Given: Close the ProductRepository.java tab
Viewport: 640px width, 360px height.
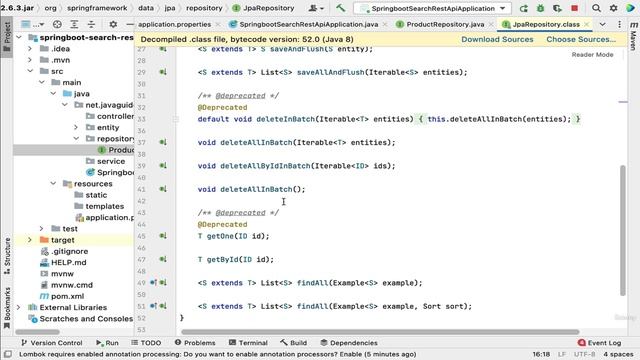Looking at the screenshot, I should [491, 24].
